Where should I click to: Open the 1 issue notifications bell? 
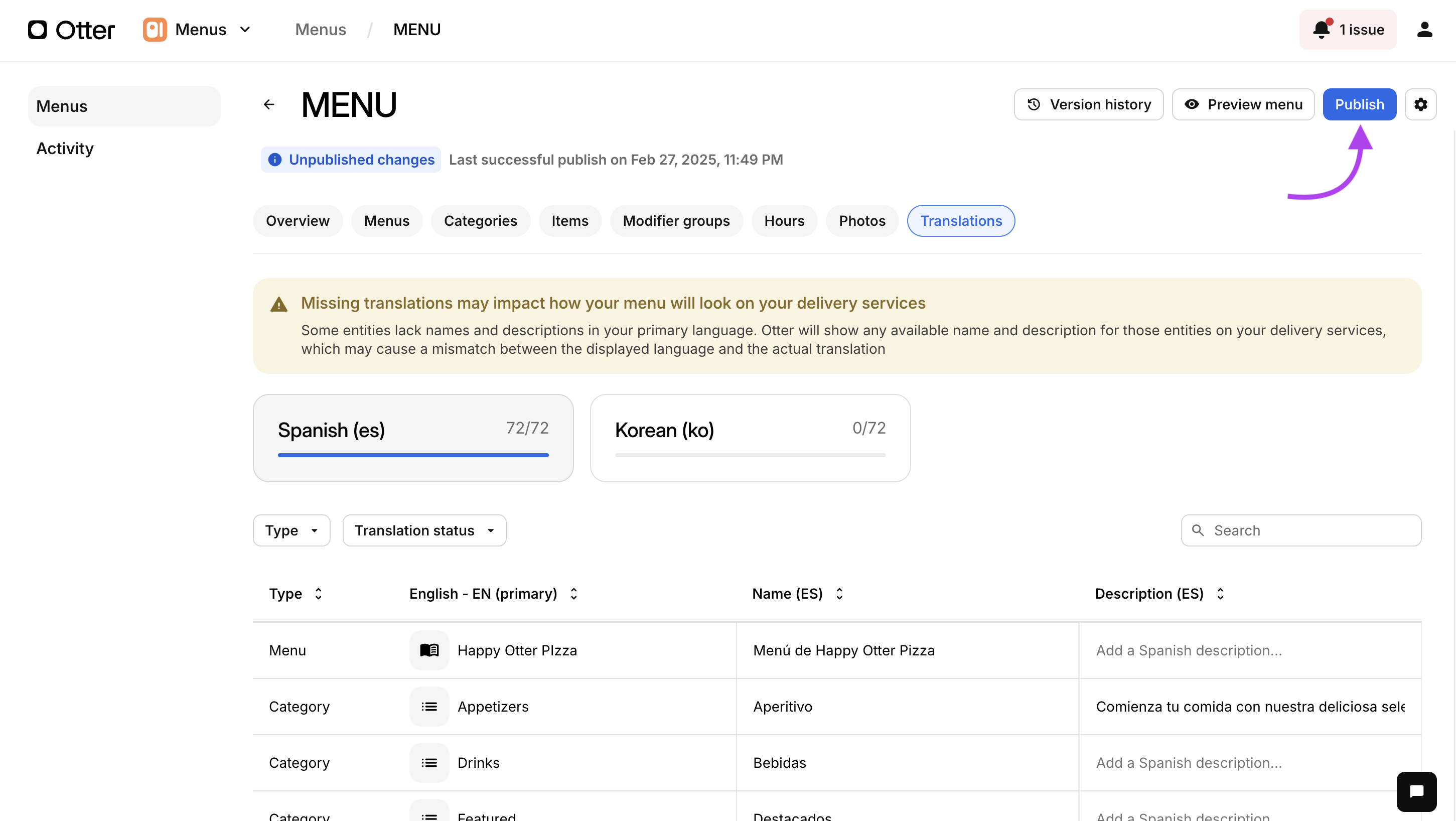(x=1348, y=30)
